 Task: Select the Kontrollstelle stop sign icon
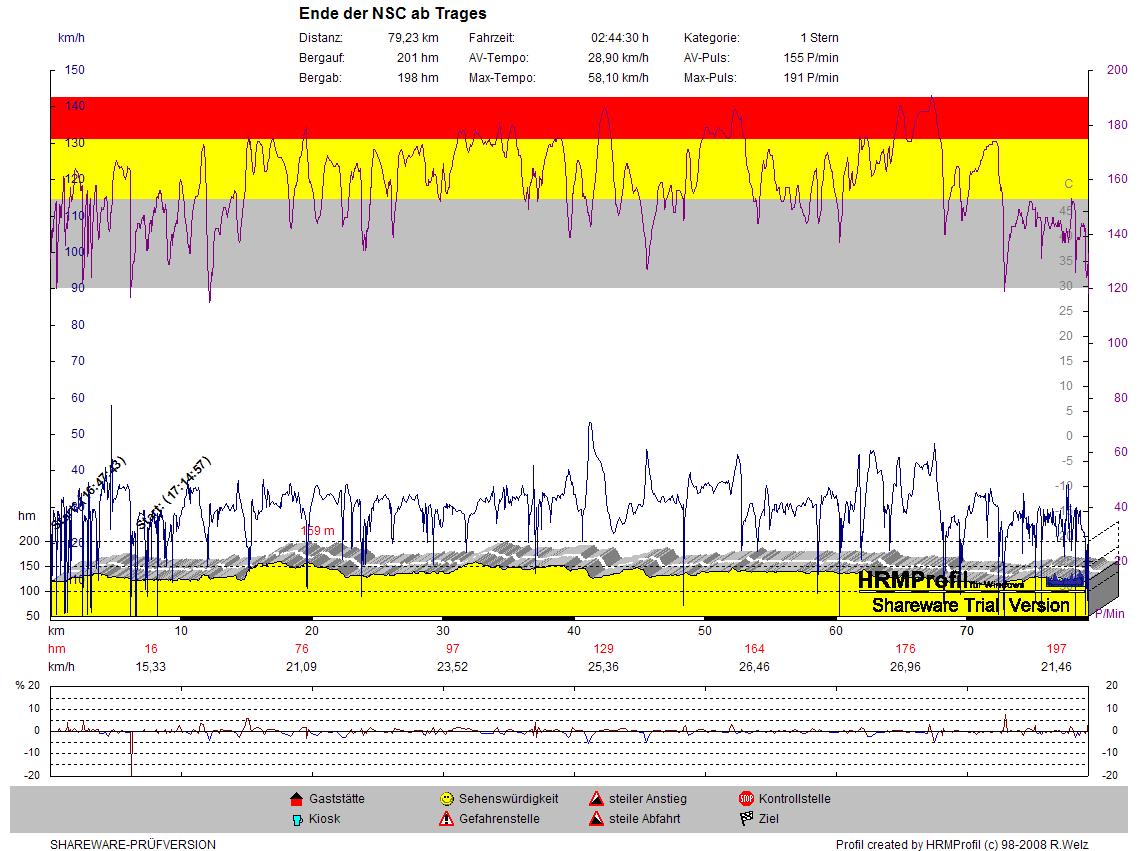[x=746, y=799]
